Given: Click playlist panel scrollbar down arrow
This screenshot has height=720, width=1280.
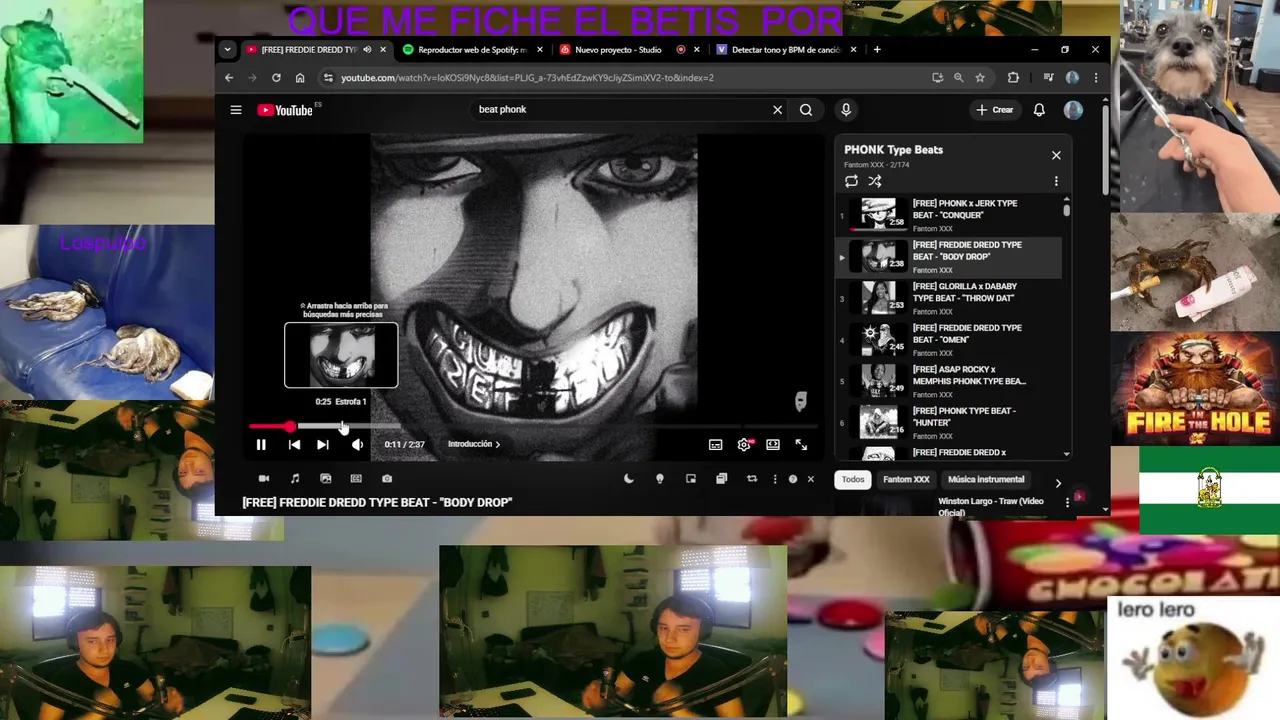Looking at the screenshot, I should click(x=1067, y=454).
